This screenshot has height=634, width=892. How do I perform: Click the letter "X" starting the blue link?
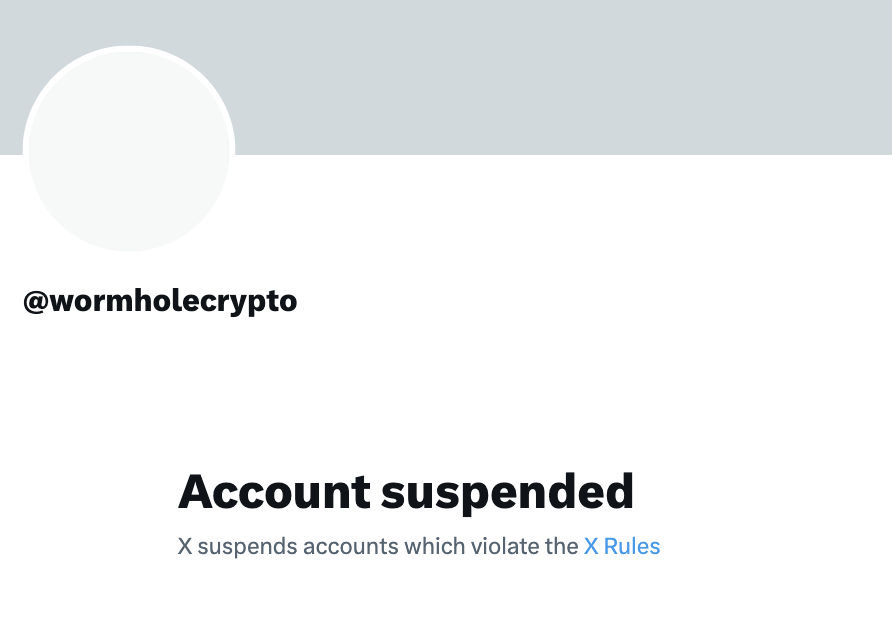[x=591, y=547]
